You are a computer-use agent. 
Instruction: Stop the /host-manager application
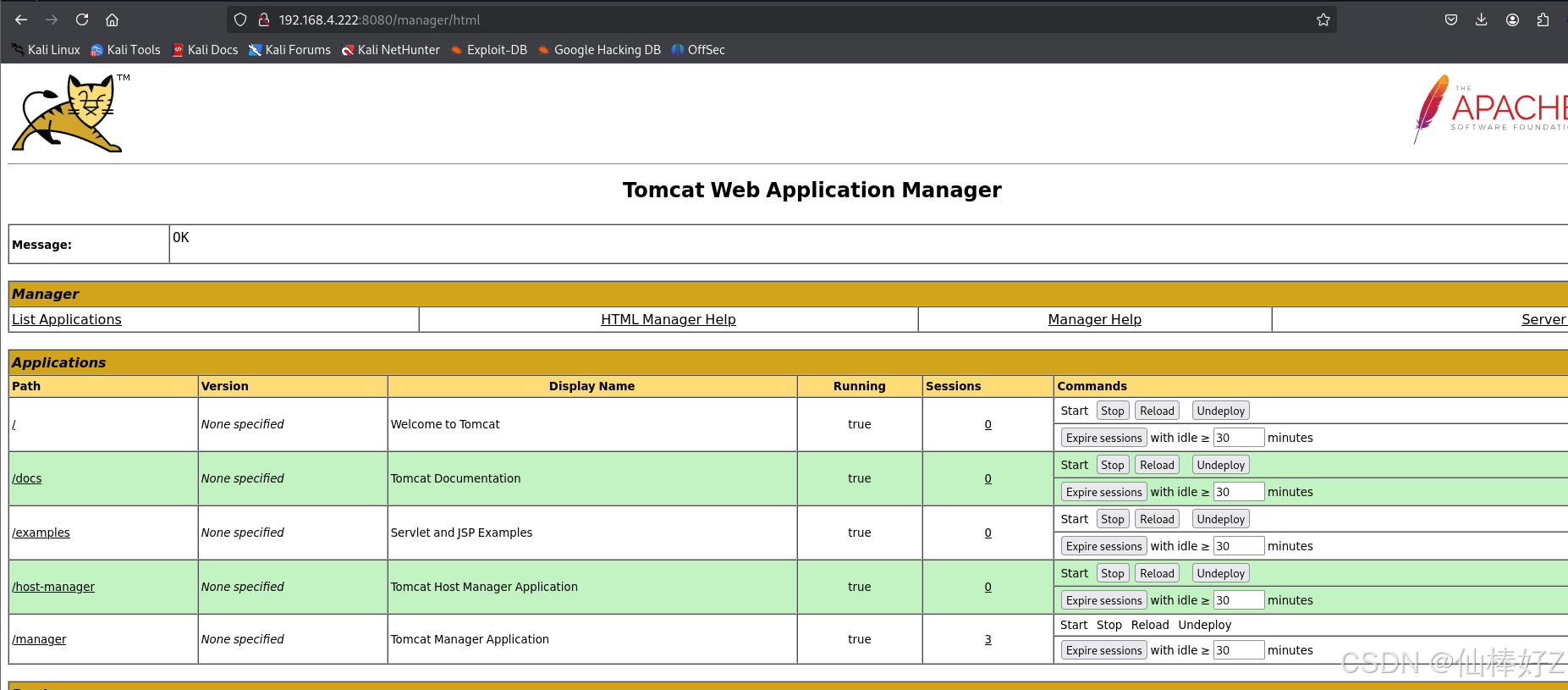click(1113, 573)
